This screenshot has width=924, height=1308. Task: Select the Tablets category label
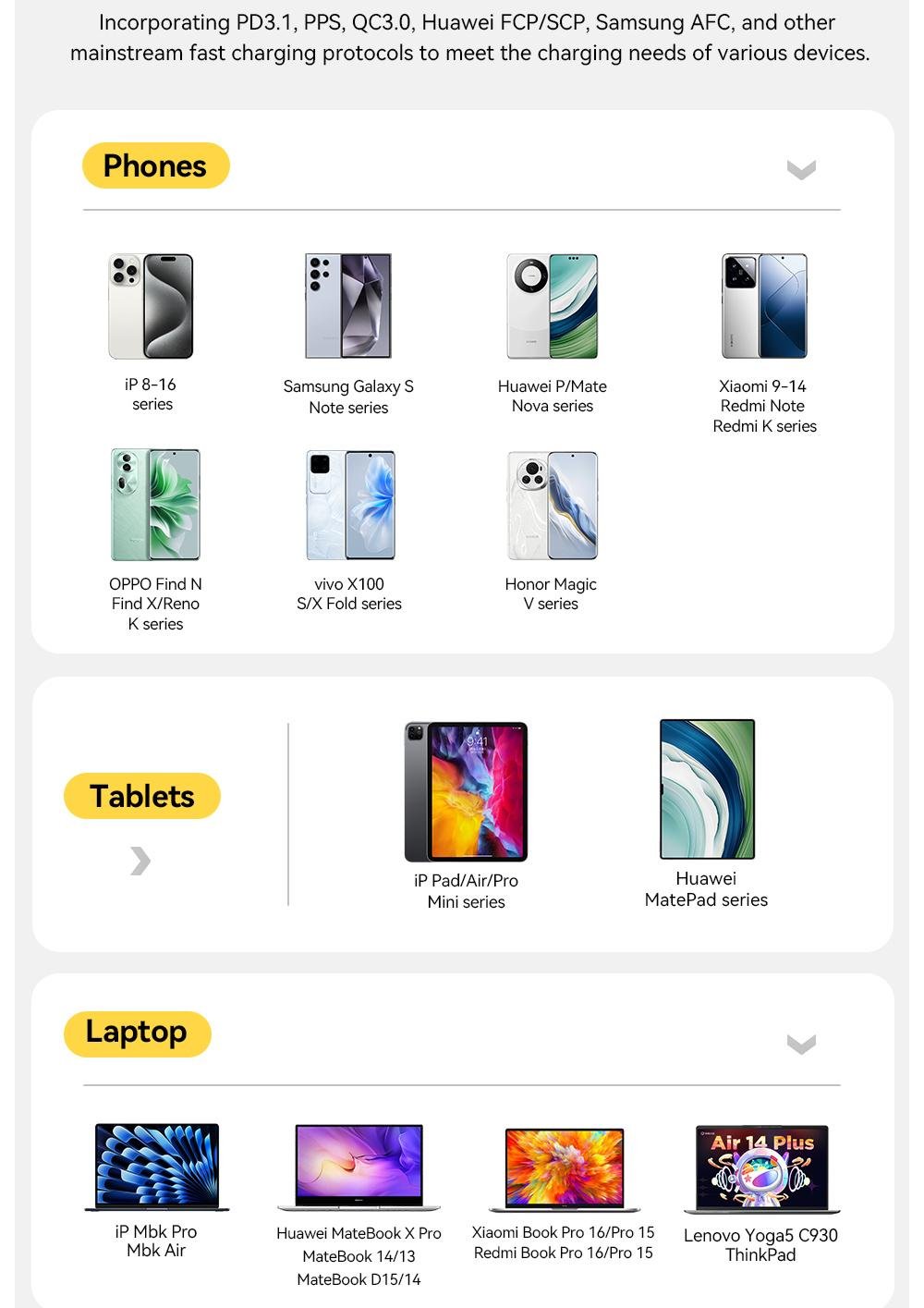point(142,796)
